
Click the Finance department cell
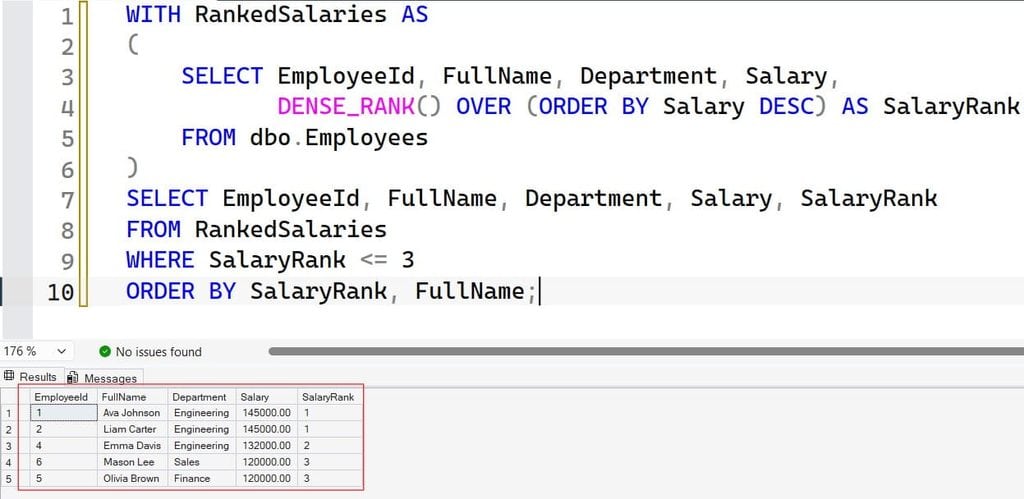tap(202, 478)
